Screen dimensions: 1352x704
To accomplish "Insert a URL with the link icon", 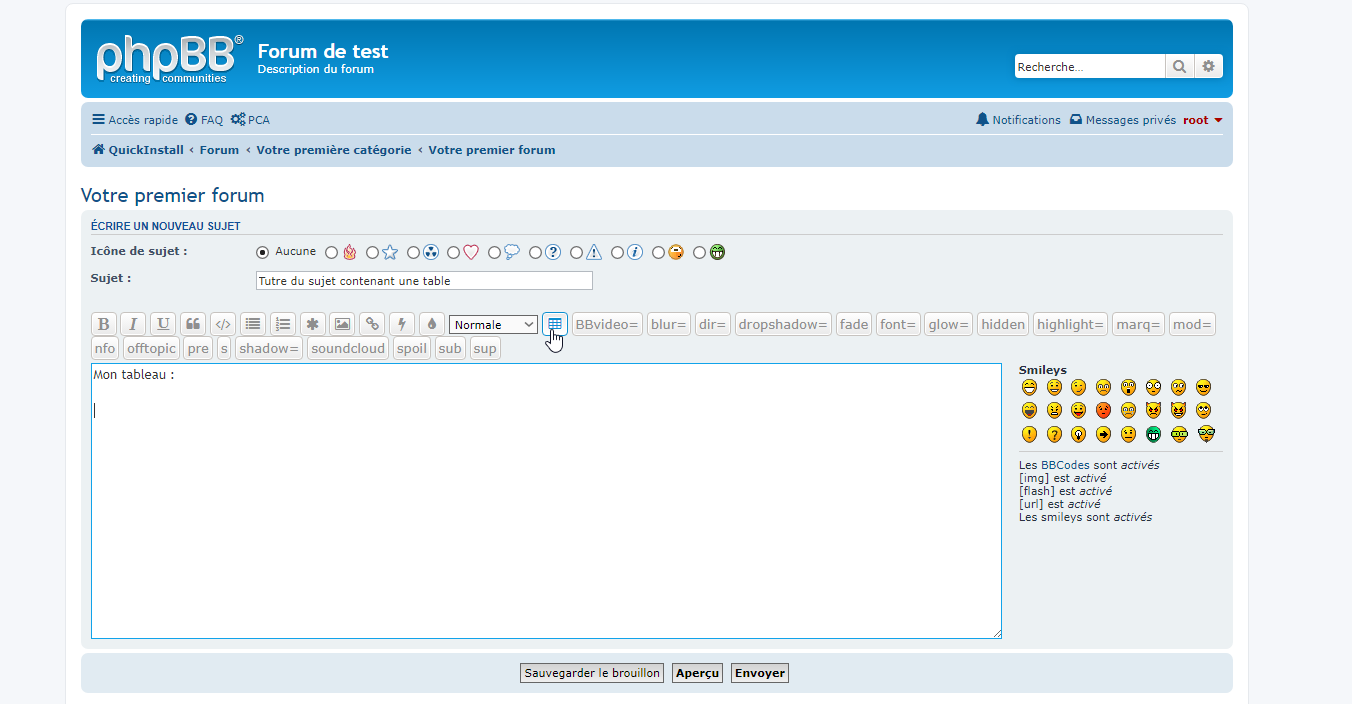I will [x=372, y=324].
